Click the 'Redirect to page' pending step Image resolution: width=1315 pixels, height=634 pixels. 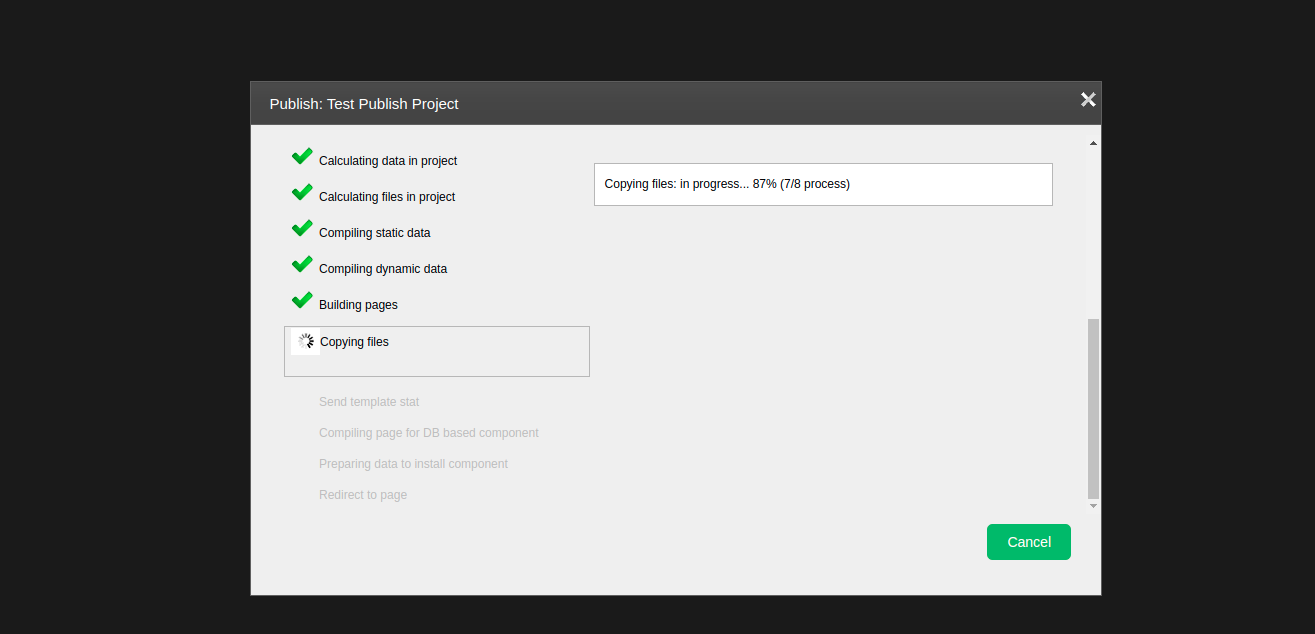tap(363, 495)
